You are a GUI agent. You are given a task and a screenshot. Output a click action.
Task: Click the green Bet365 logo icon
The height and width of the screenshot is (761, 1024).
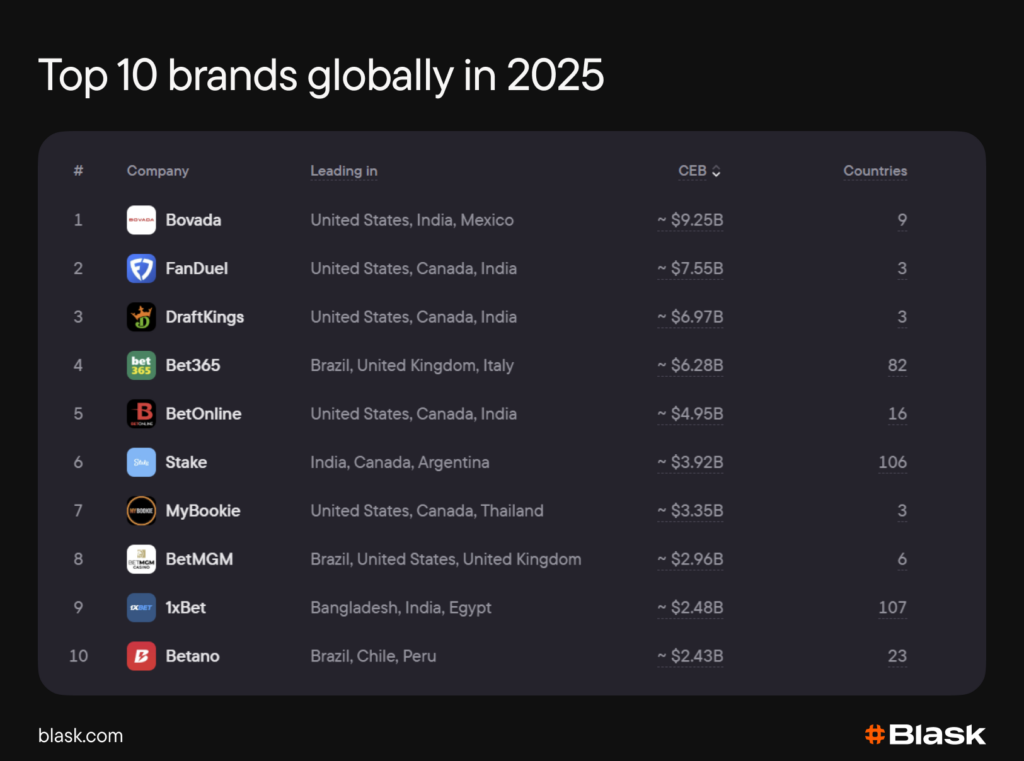(x=141, y=365)
